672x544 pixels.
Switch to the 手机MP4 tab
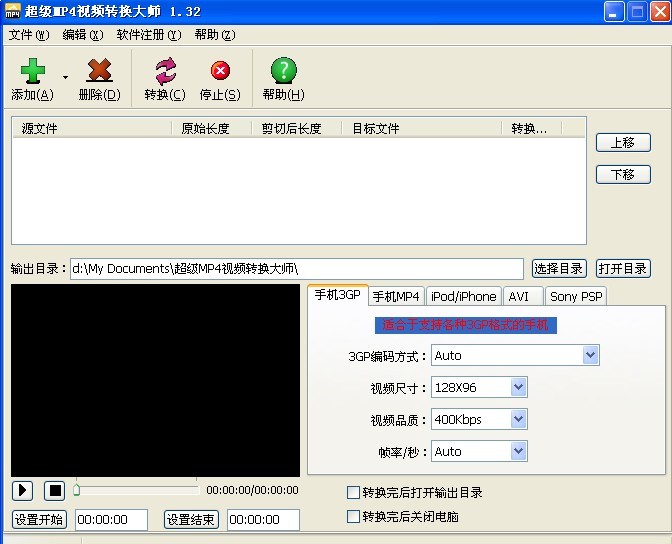(x=396, y=296)
